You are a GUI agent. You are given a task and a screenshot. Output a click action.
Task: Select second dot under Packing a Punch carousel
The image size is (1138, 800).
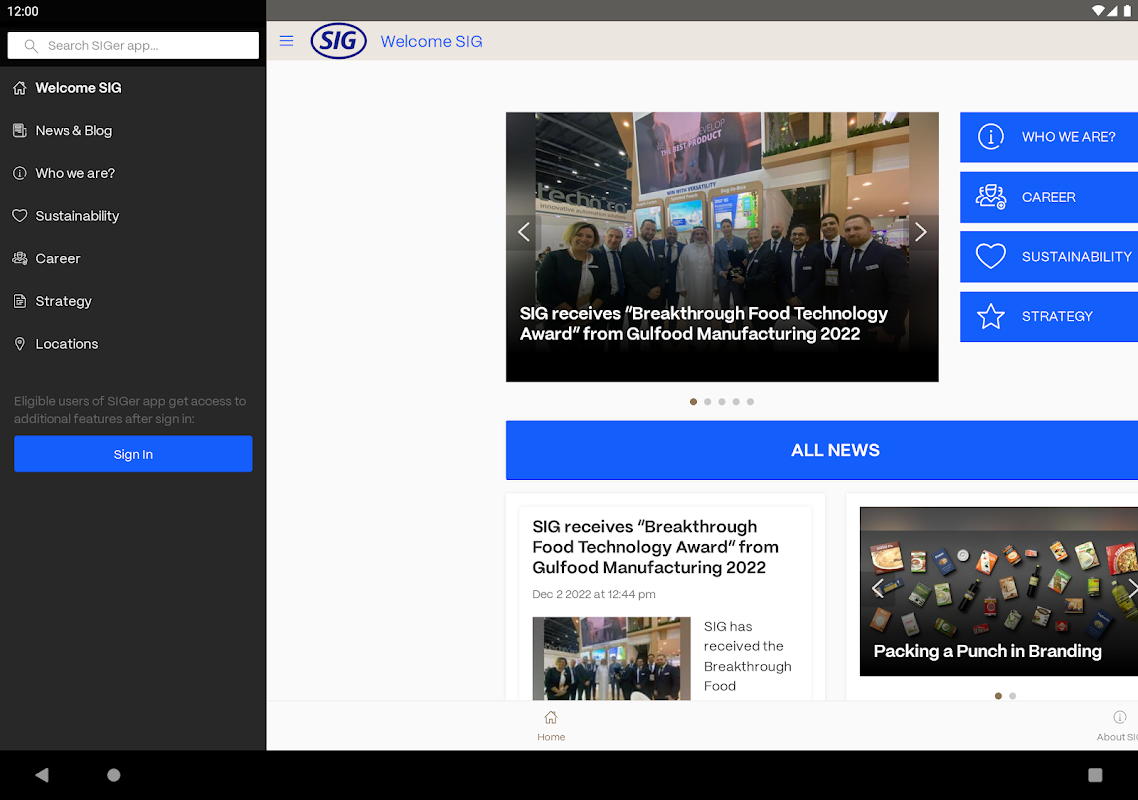point(1012,696)
